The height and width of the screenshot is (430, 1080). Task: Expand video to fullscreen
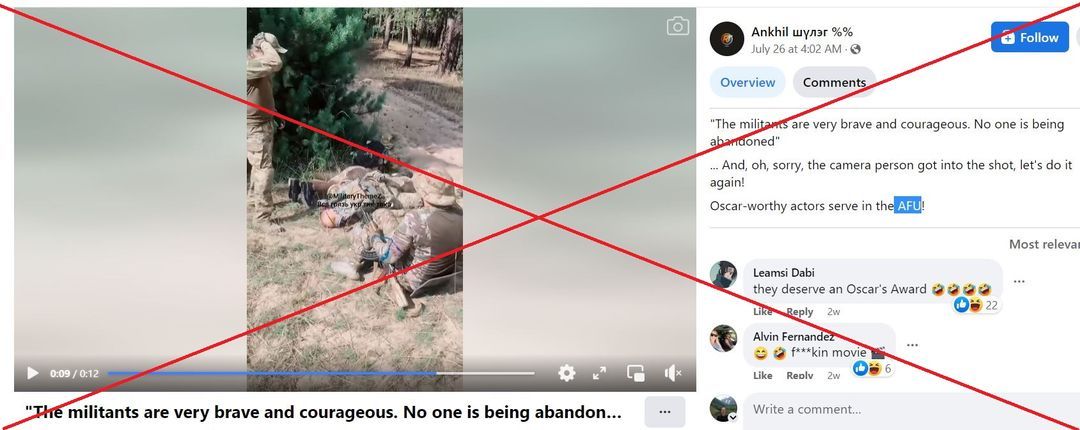click(599, 373)
